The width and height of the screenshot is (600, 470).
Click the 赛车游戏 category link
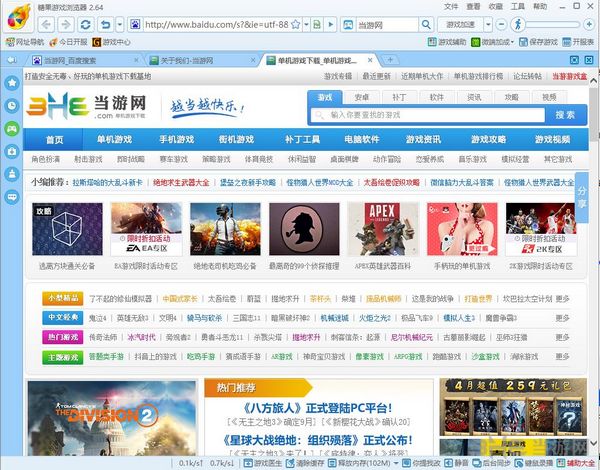[174, 159]
